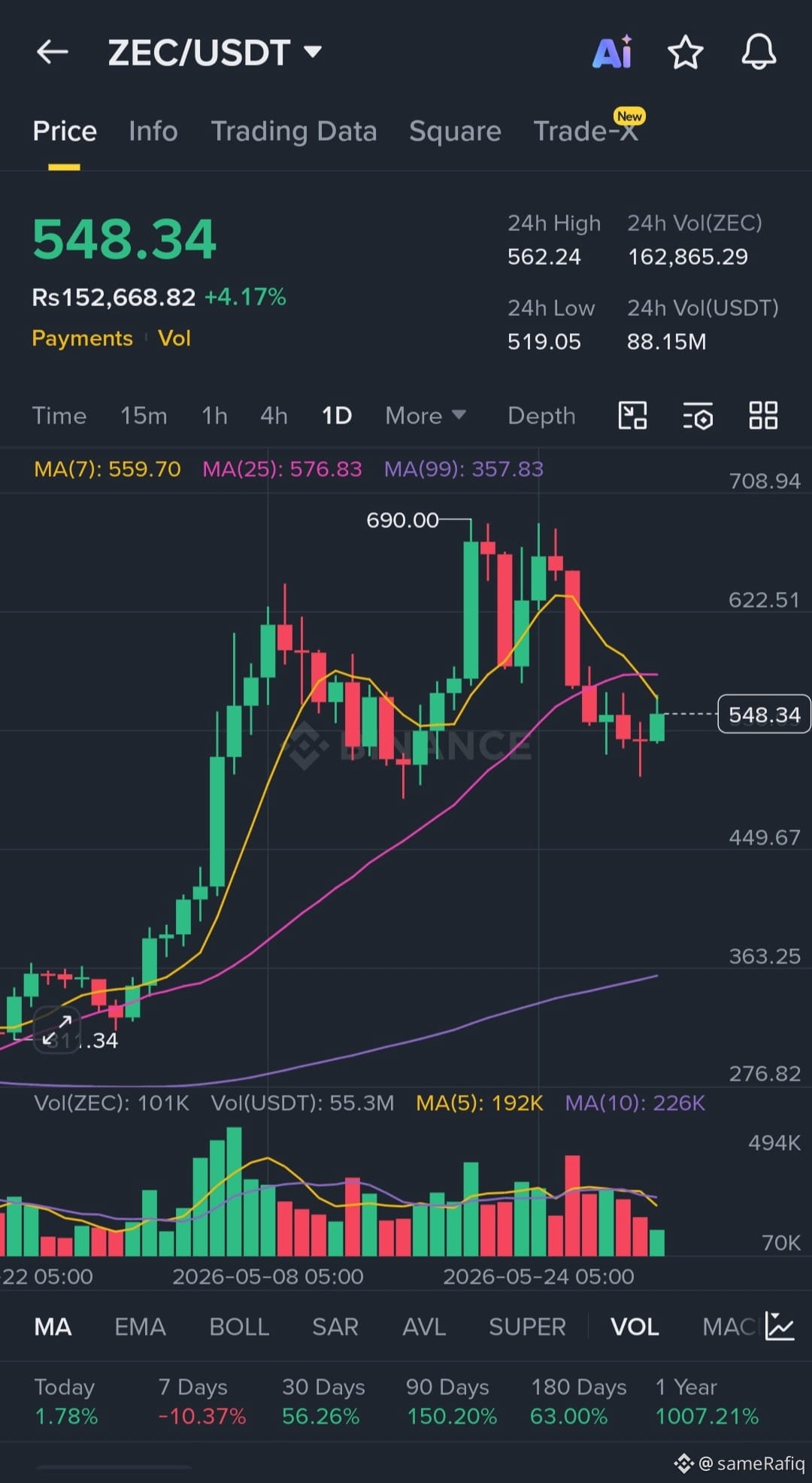
Task: Tap the 7 Days -10.37% performance
Action: coord(201,1402)
